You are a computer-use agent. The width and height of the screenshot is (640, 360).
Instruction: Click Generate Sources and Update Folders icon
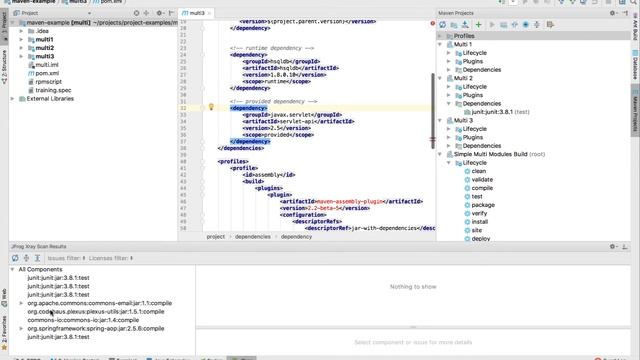pos(454,25)
